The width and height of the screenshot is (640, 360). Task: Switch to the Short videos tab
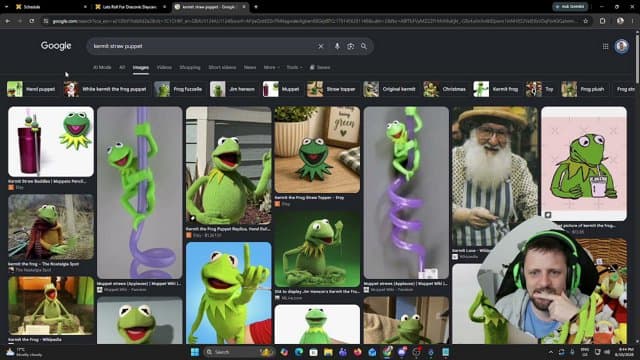pyautogui.click(x=222, y=67)
